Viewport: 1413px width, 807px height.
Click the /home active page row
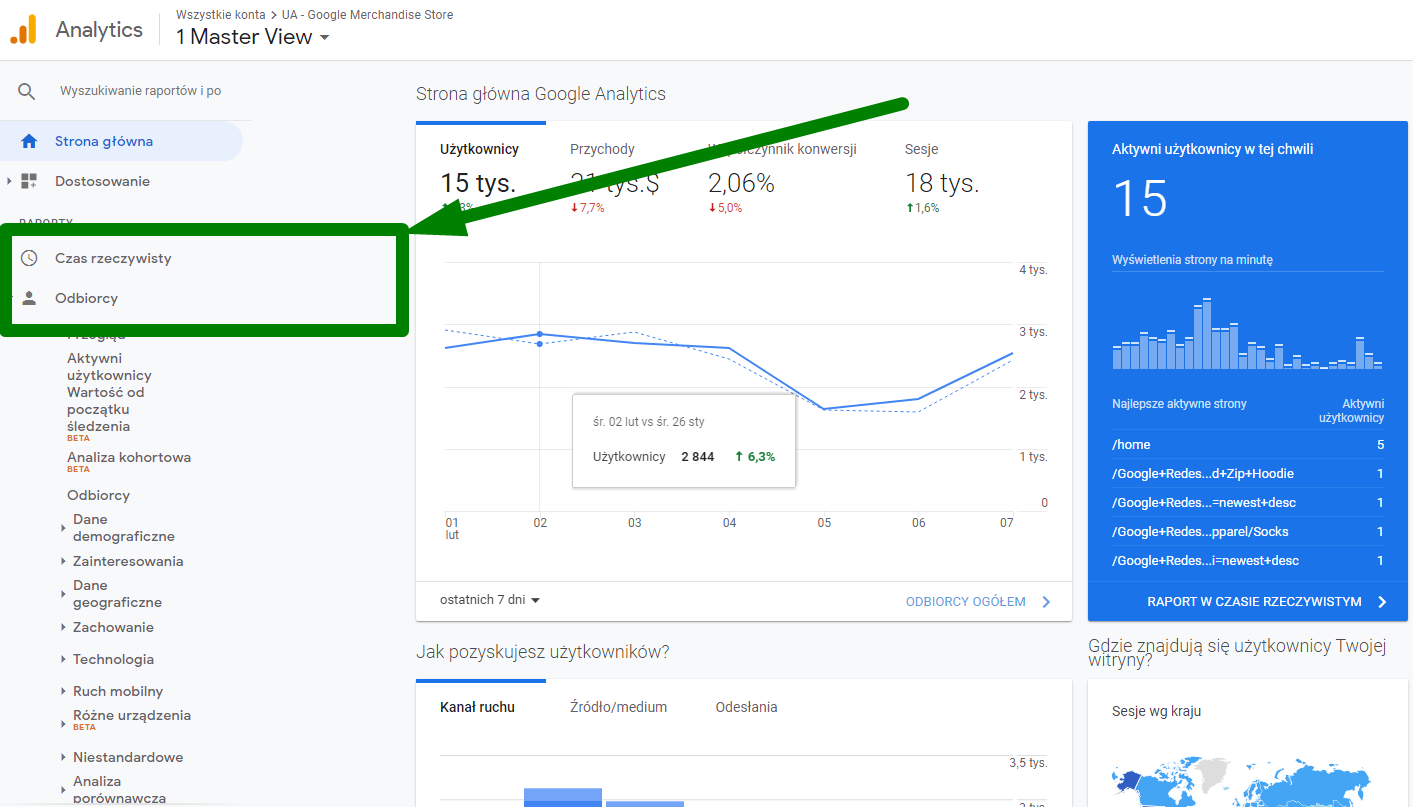tap(1248, 445)
